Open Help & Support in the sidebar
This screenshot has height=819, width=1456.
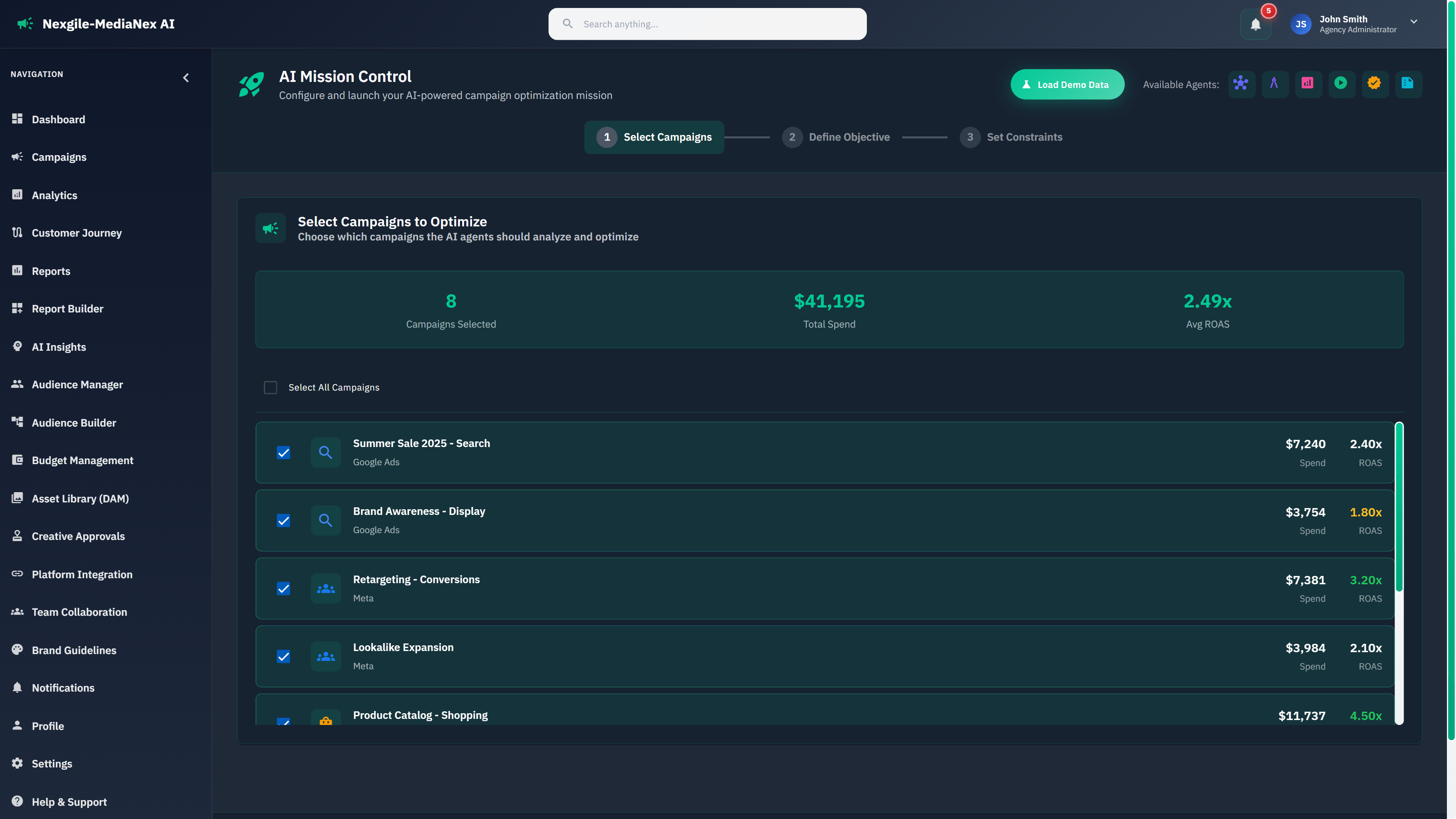tap(68, 802)
